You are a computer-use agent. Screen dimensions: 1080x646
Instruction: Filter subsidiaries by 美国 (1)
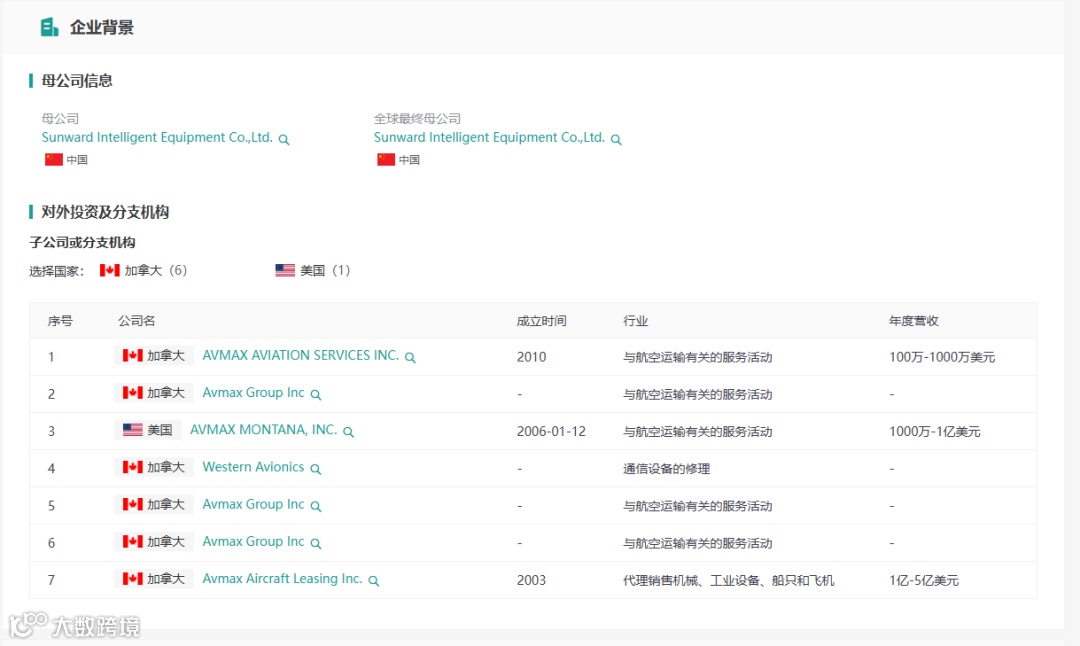pyautogui.click(x=313, y=270)
